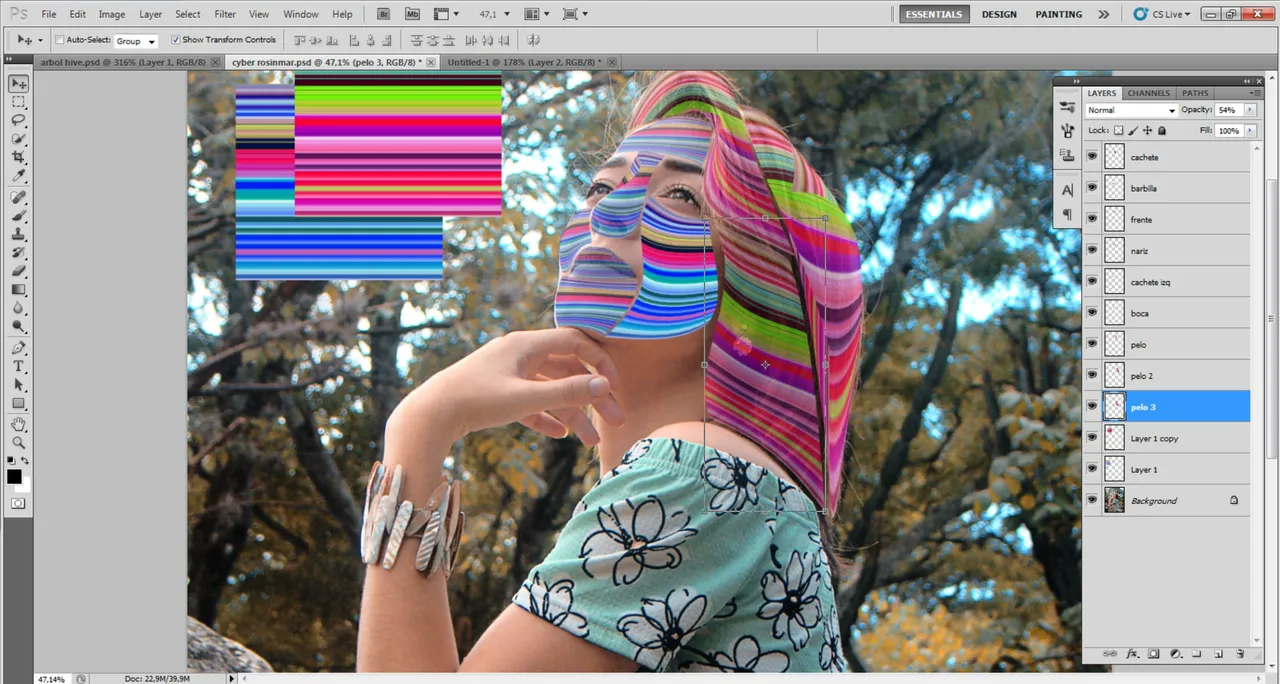Uncheck Show Transform Controls
The height and width of the screenshot is (684, 1280).
point(176,40)
